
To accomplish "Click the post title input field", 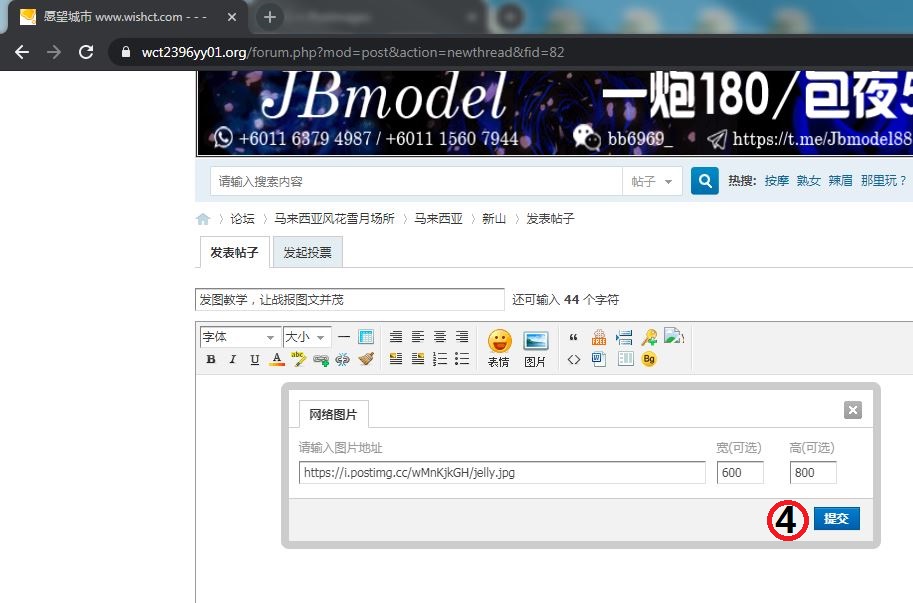I will (350, 300).
